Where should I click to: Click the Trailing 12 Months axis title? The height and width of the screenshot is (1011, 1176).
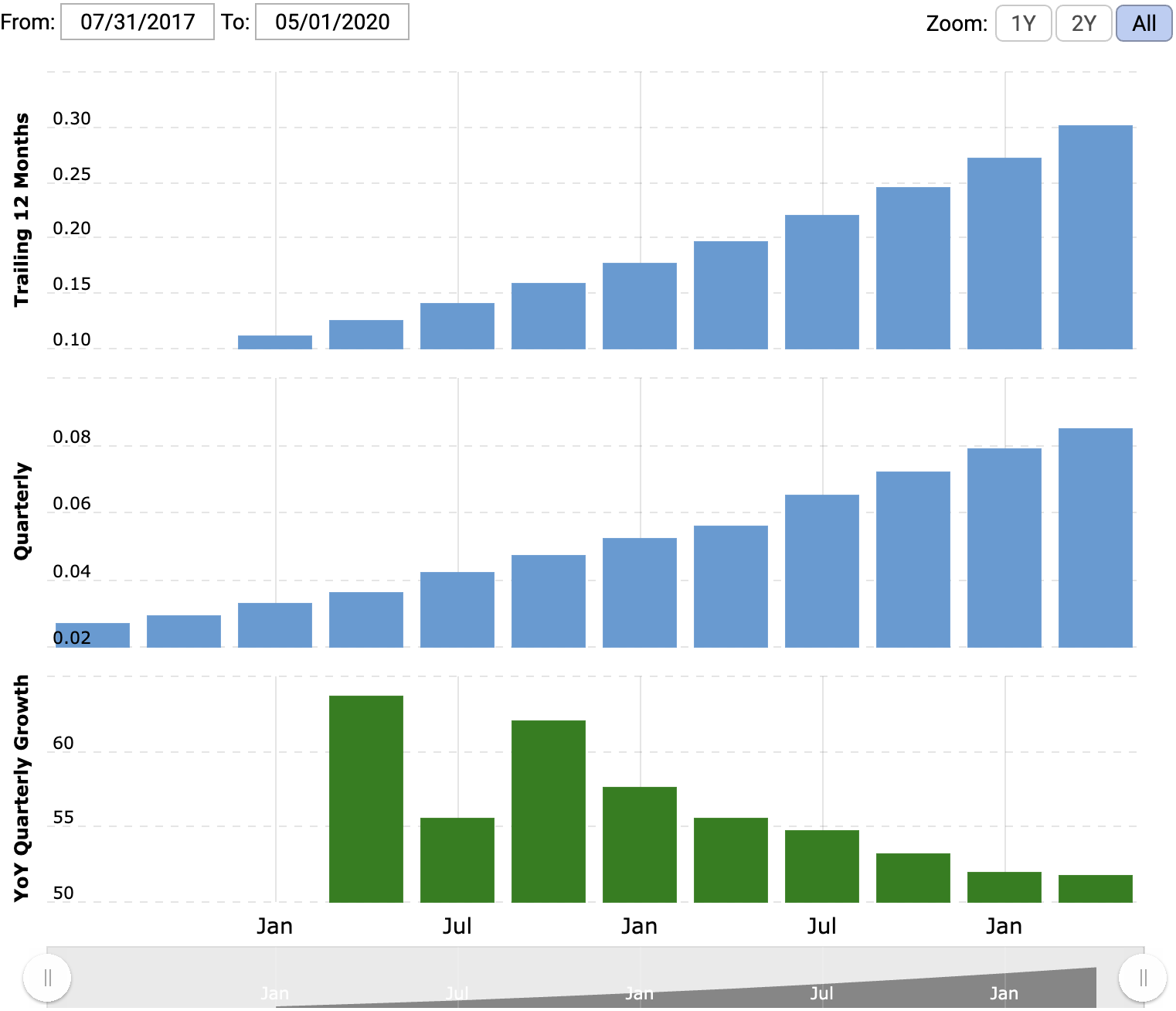(x=21, y=210)
